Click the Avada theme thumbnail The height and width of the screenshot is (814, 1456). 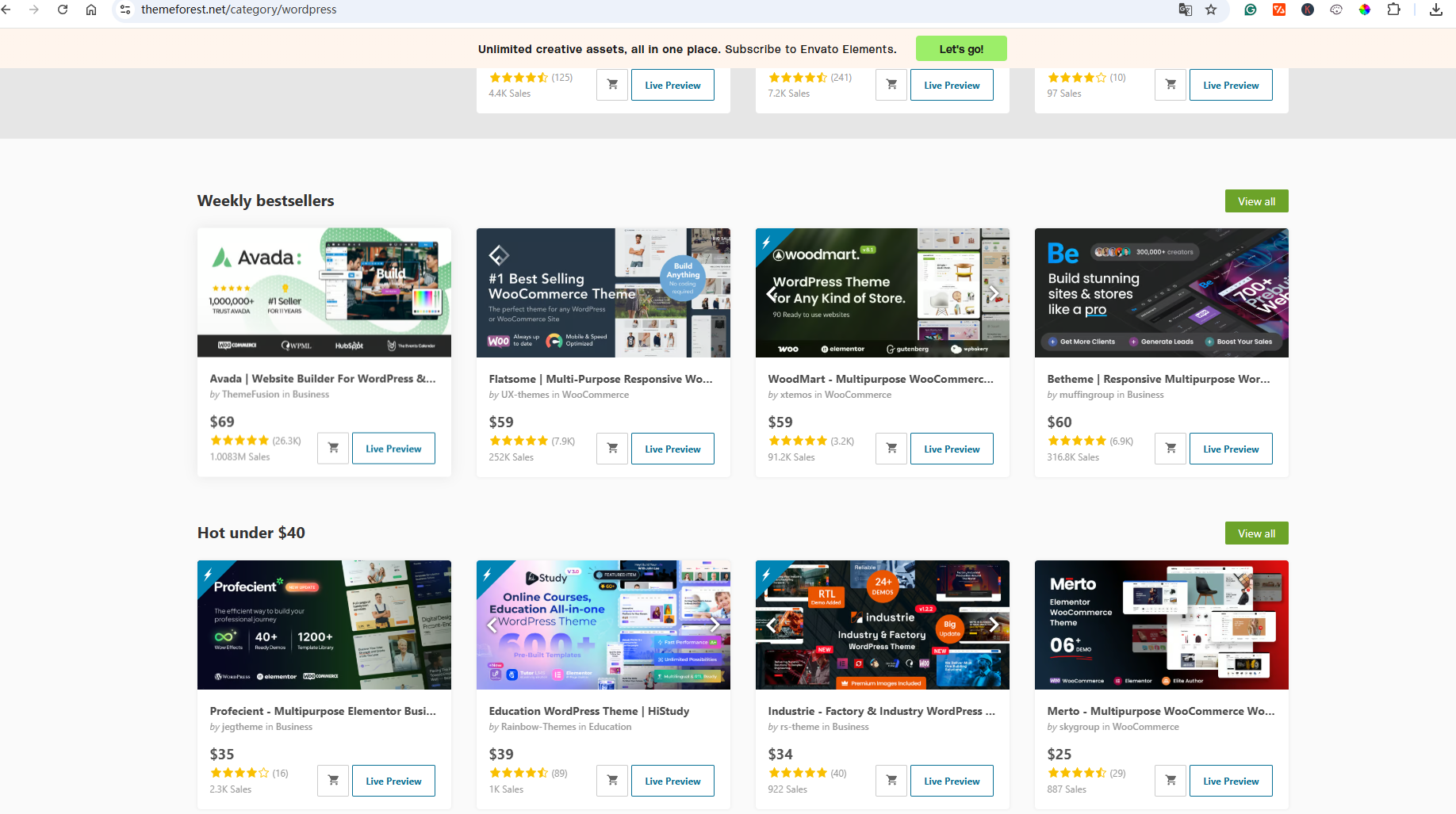[x=324, y=292]
